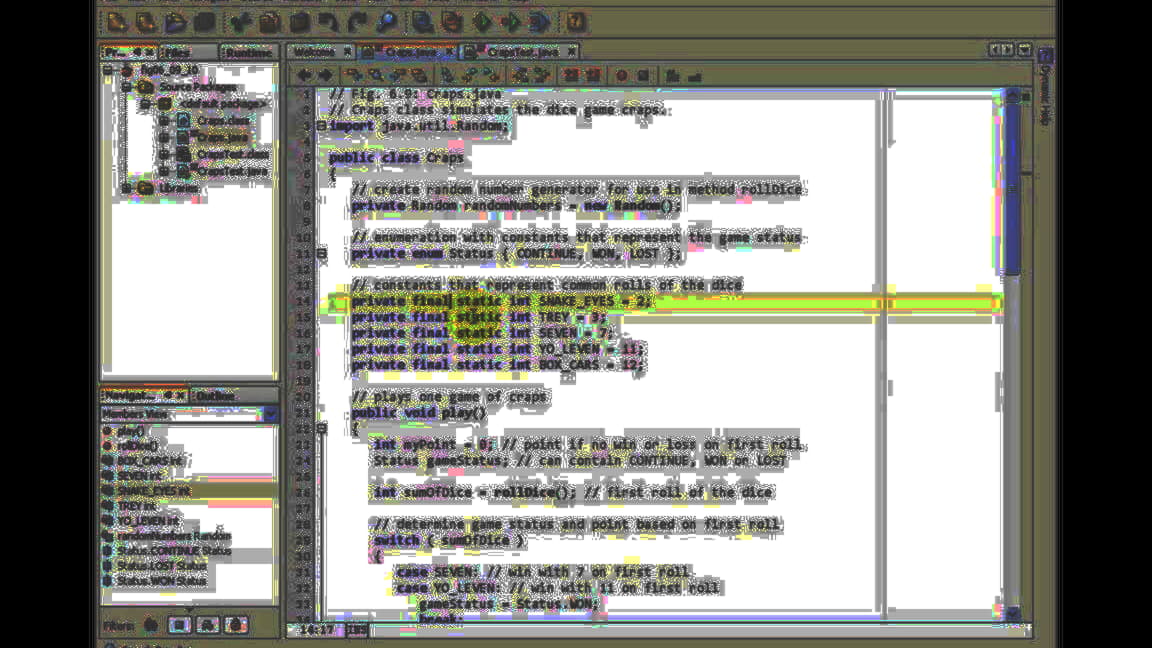Click the Build Main Project icon

[422, 22]
